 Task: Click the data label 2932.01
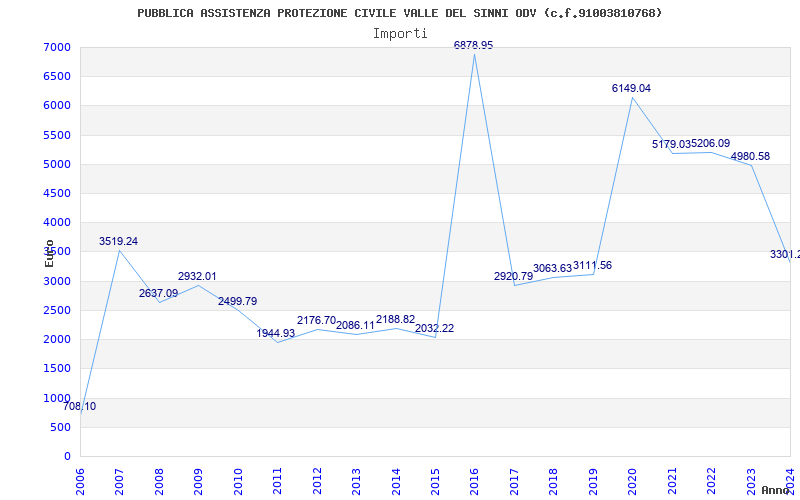pyautogui.click(x=197, y=276)
